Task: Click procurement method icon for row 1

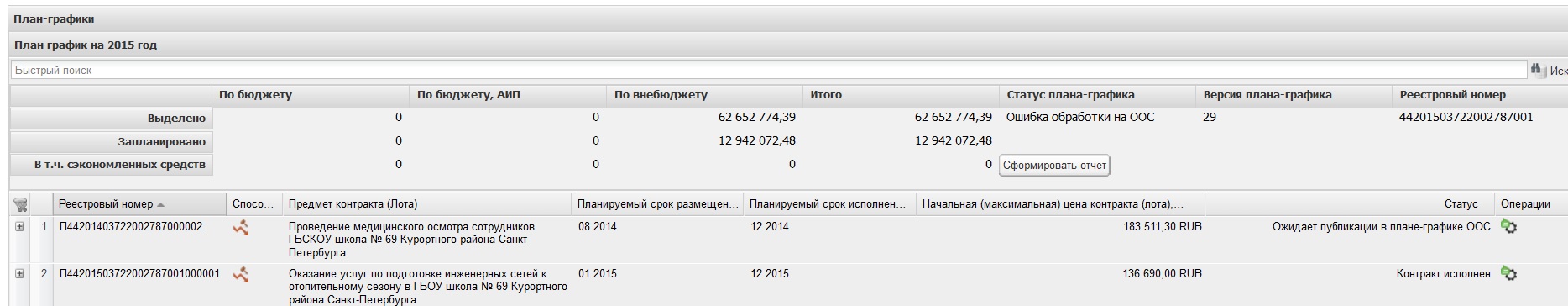Action: coord(241,227)
